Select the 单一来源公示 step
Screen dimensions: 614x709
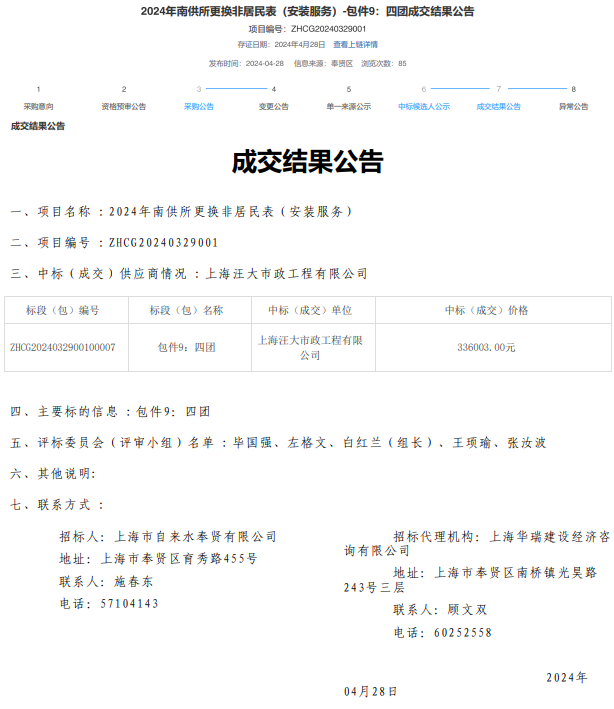[348, 106]
